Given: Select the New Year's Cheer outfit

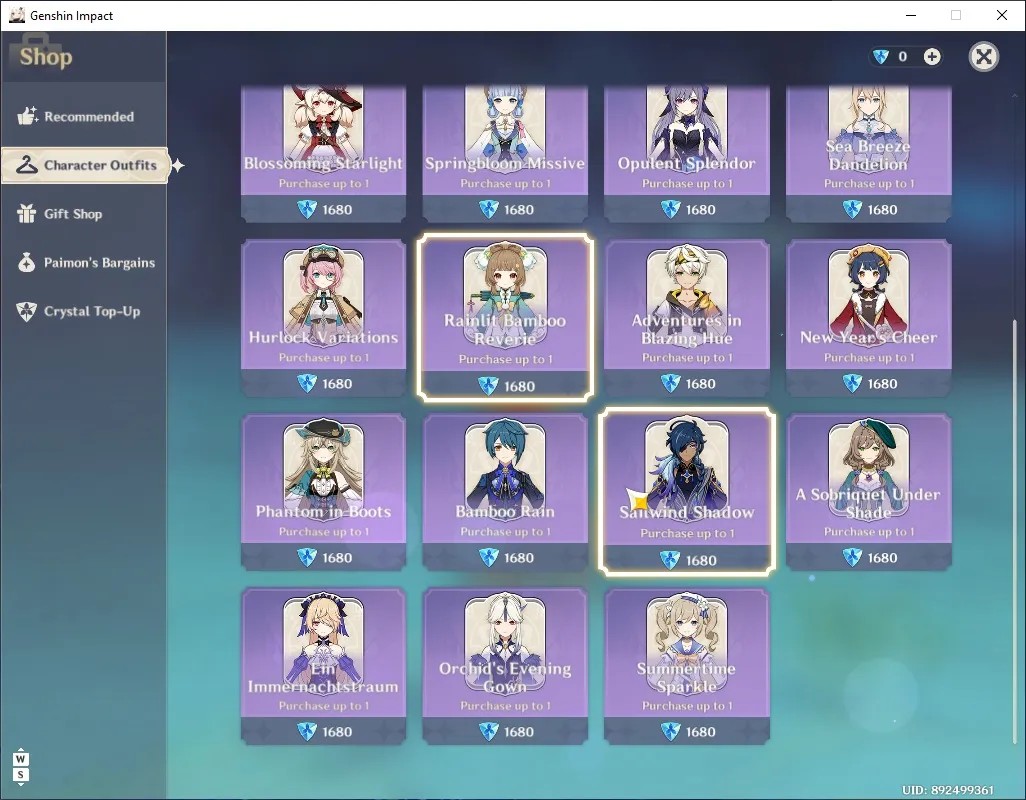Looking at the screenshot, I should pyautogui.click(x=868, y=317).
